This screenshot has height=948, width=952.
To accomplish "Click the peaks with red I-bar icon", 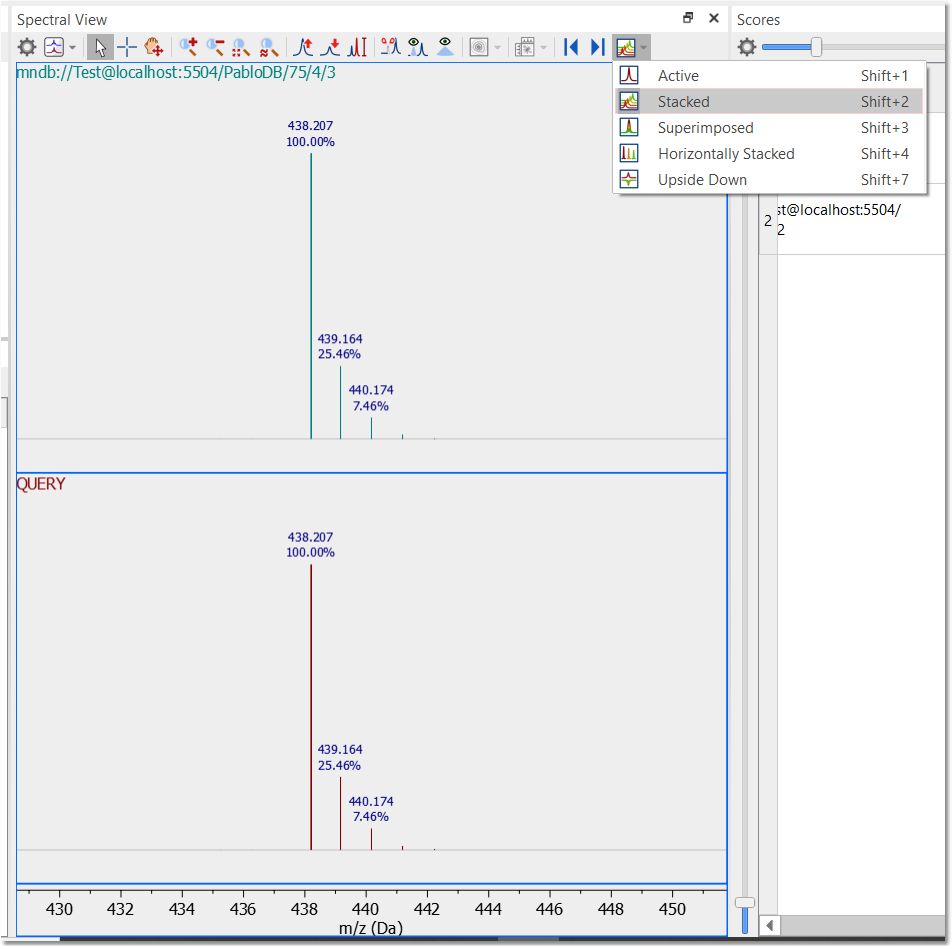I will tap(358, 47).
